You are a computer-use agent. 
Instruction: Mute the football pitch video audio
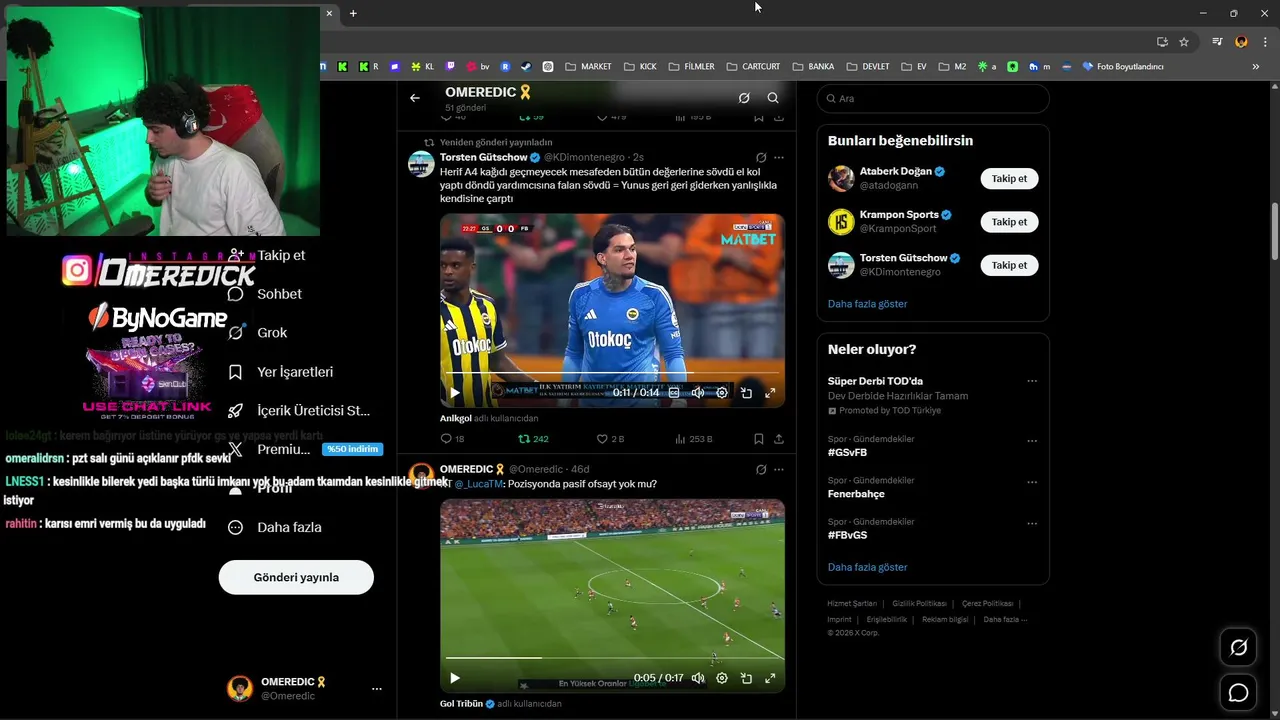pos(698,678)
